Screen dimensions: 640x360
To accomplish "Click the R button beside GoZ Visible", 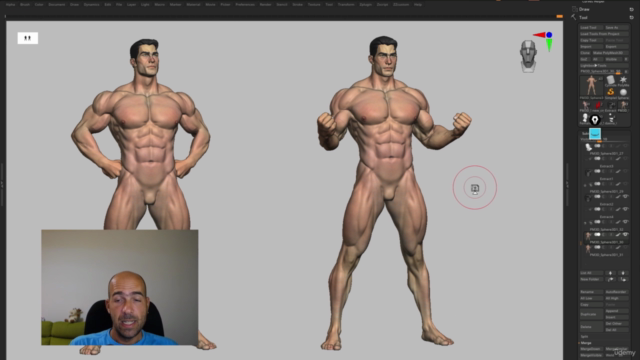I will coord(626,59).
